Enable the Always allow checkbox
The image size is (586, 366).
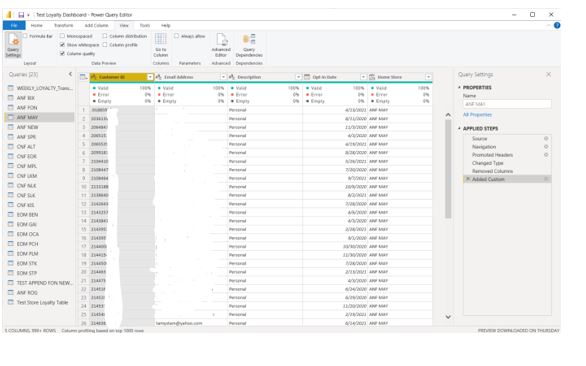pyautogui.click(x=176, y=36)
